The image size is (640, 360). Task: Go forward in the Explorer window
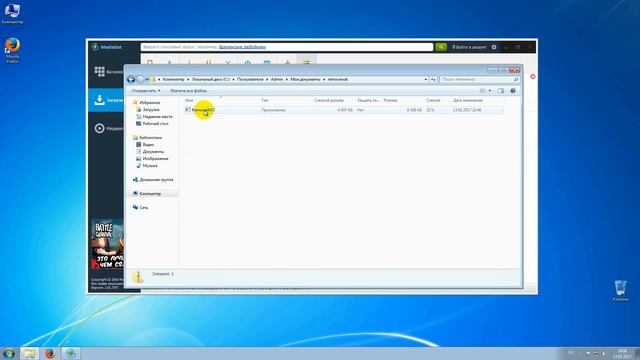pyautogui.click(x=140, y=79)
